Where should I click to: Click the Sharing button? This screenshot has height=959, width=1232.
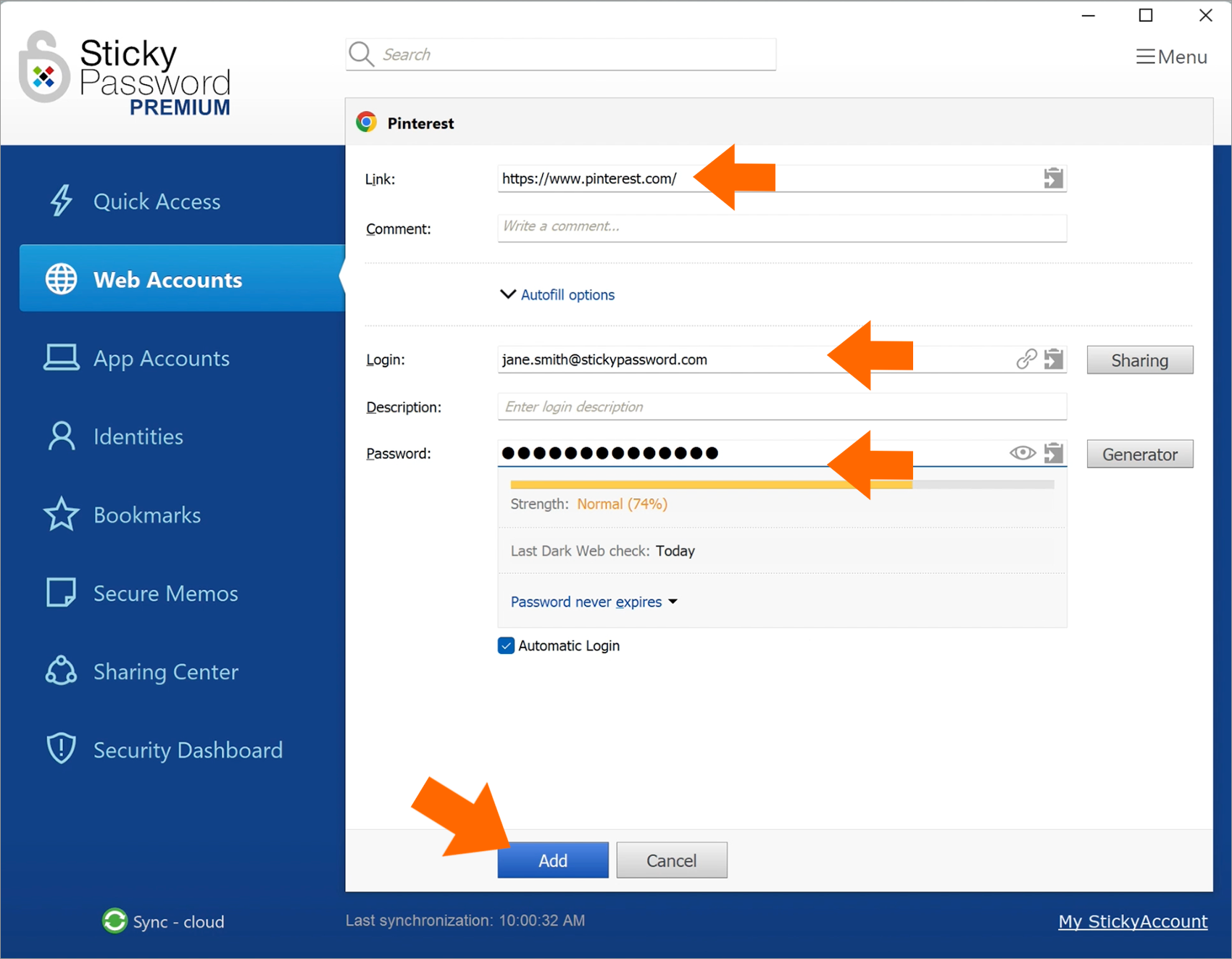(1140, 360)
